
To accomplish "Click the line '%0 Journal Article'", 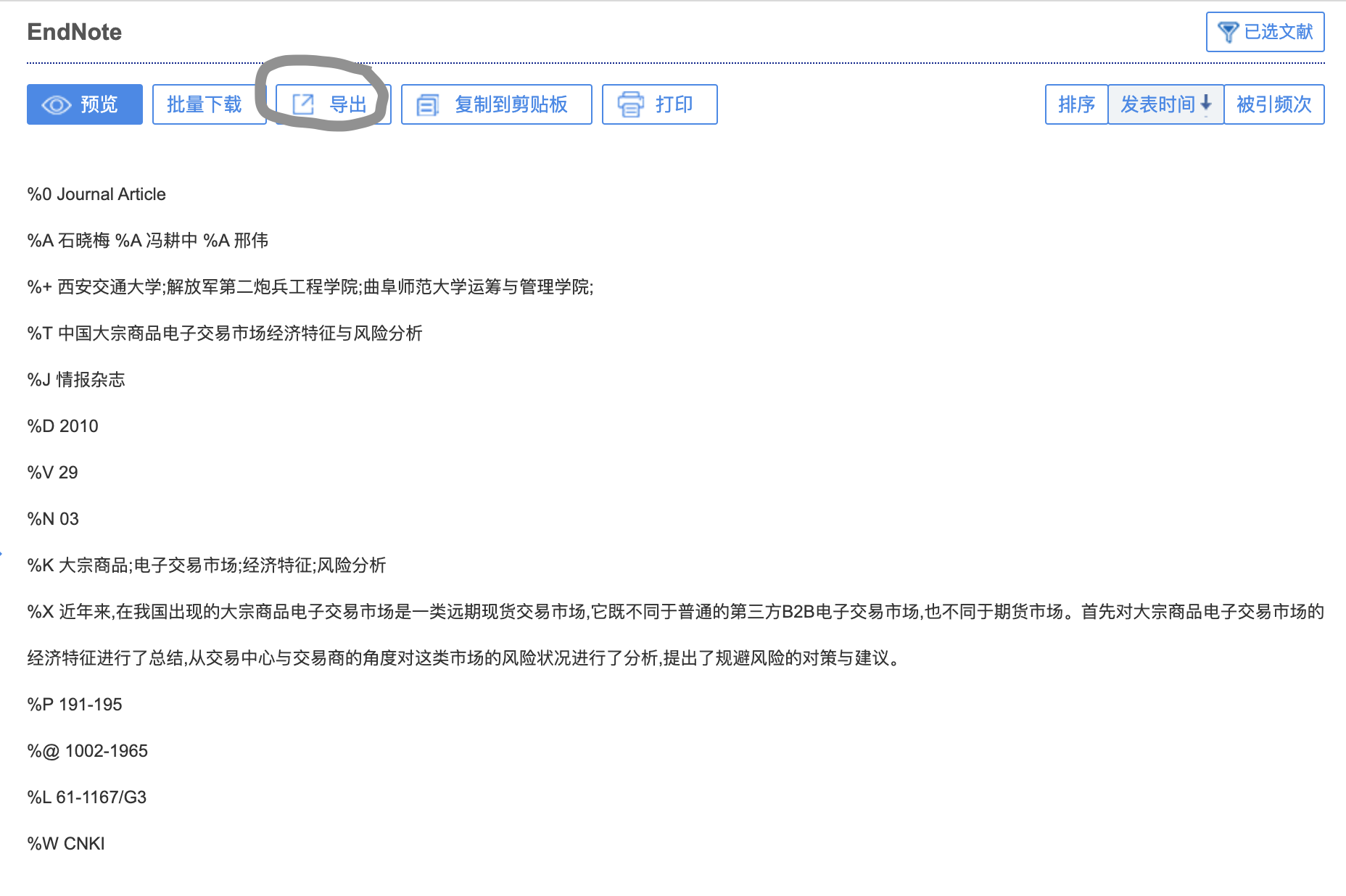I will [96, 194].
